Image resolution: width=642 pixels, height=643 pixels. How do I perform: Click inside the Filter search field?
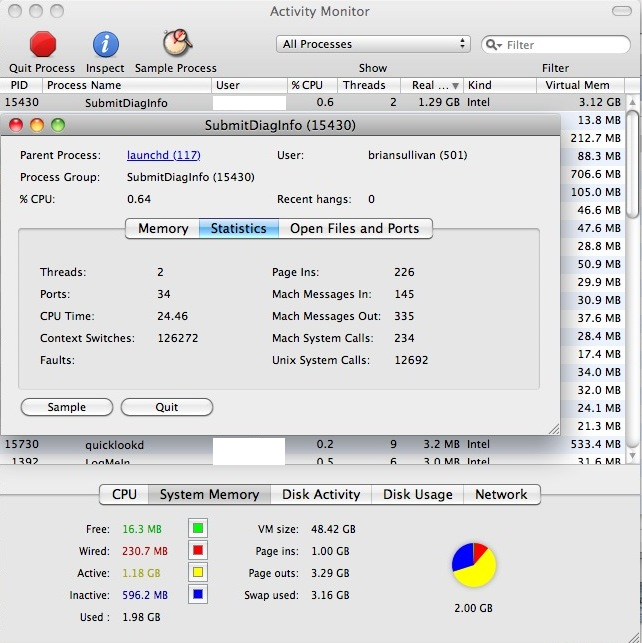point(556,45)
